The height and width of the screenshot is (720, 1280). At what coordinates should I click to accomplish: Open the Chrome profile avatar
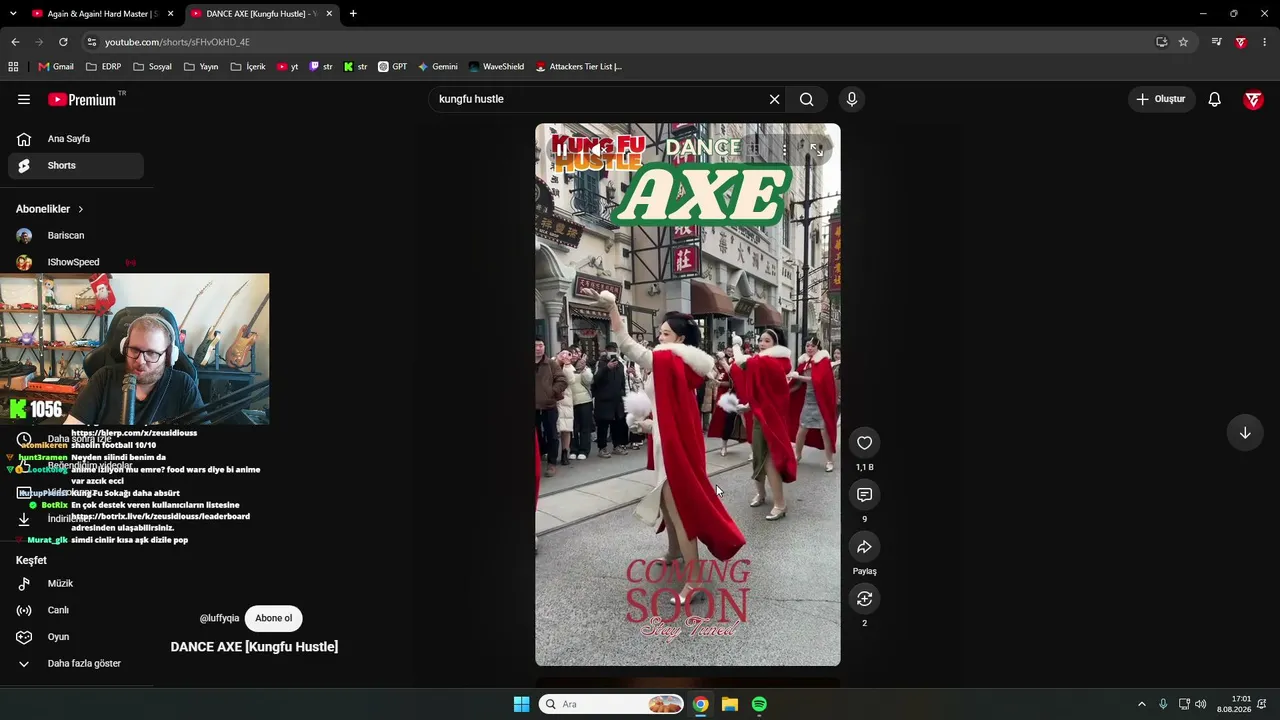coord(1241,42)
